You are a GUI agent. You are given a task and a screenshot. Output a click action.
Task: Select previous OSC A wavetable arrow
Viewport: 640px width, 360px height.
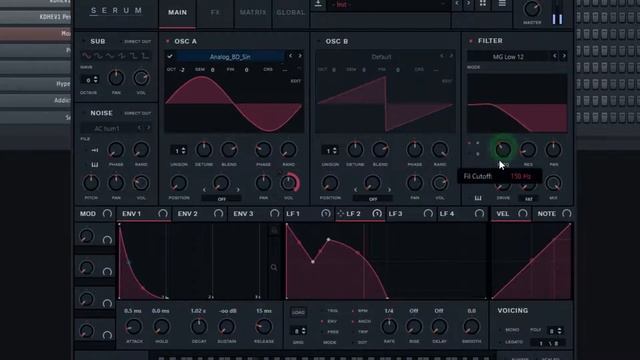tap(290, 56)
